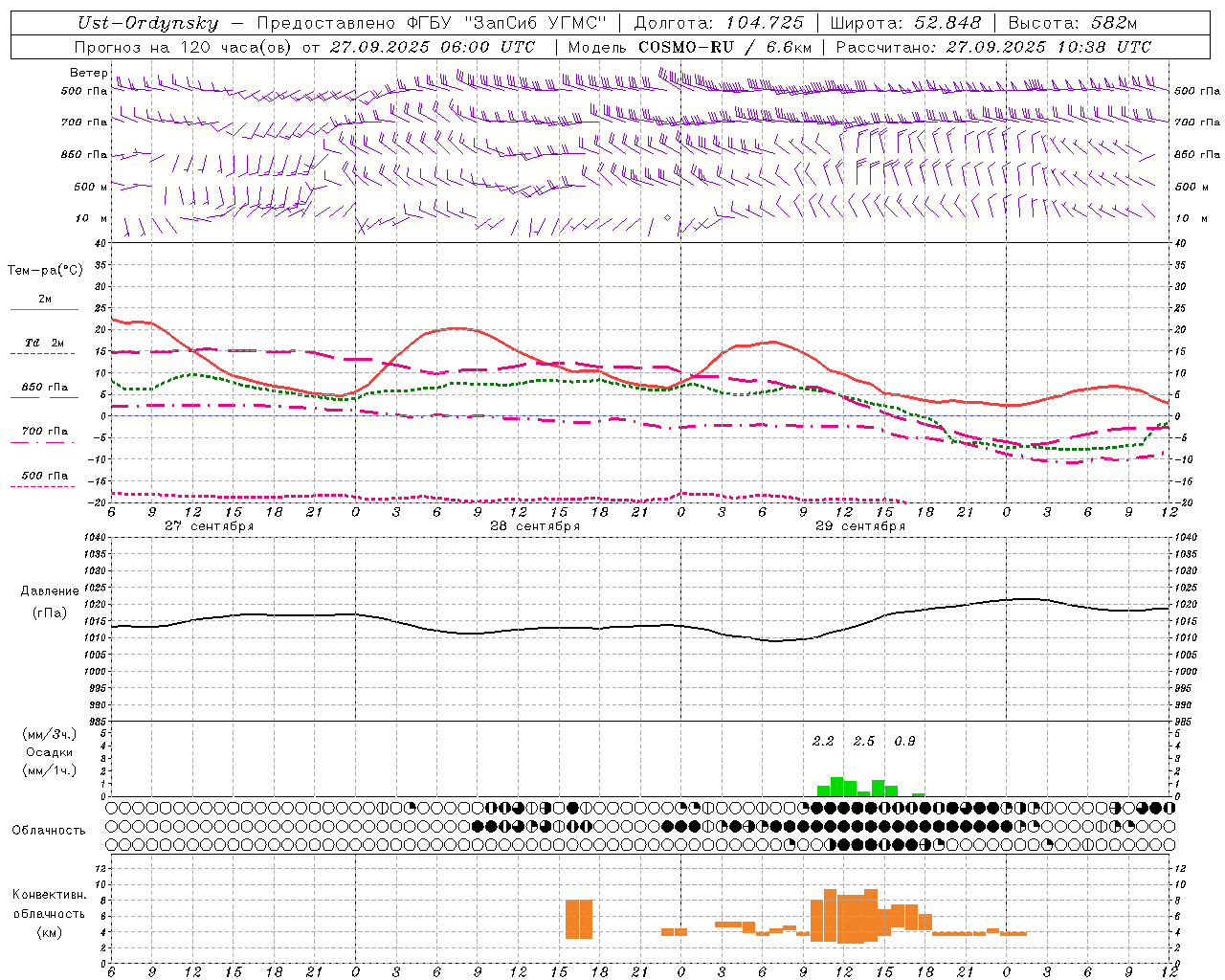Click the latitude value Широта: 52.848
Image resolution: width=1225 pixels, height=980 pixels.
(906, 23)
